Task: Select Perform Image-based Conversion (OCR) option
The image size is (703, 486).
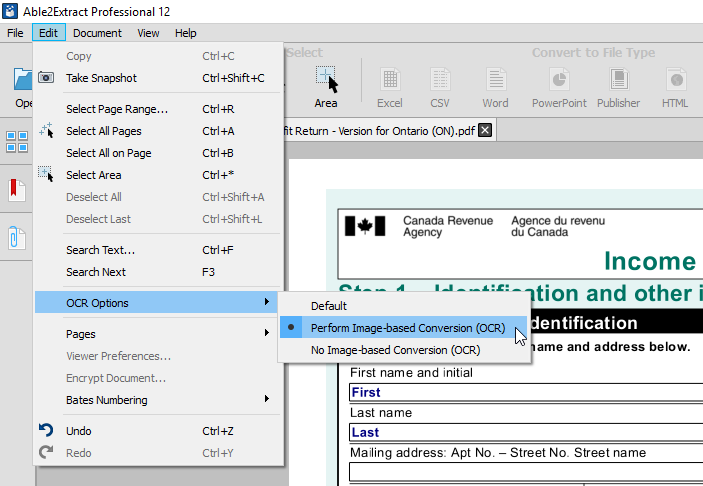Action: (403, 328)
